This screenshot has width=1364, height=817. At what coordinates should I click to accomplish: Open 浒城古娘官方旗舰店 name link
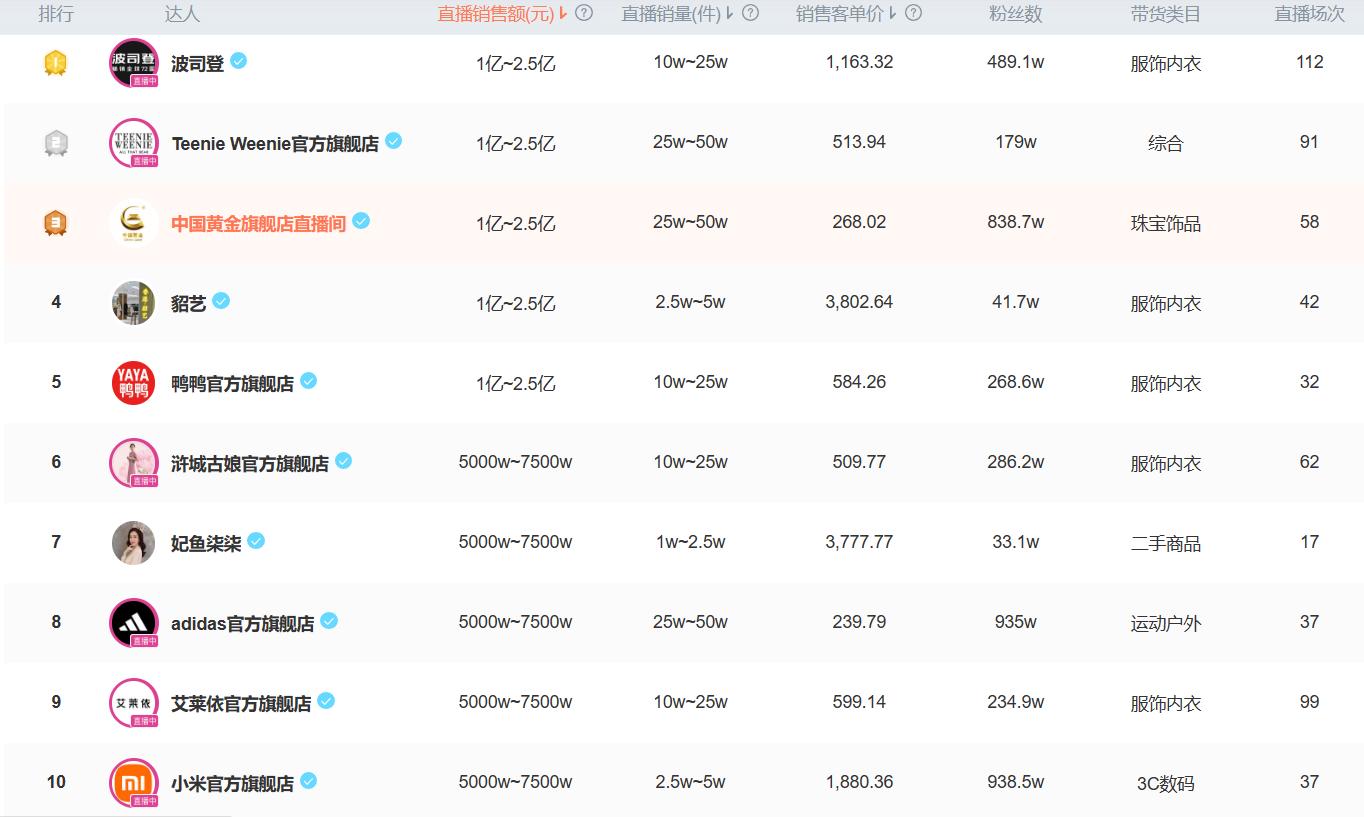coord(250,463)
